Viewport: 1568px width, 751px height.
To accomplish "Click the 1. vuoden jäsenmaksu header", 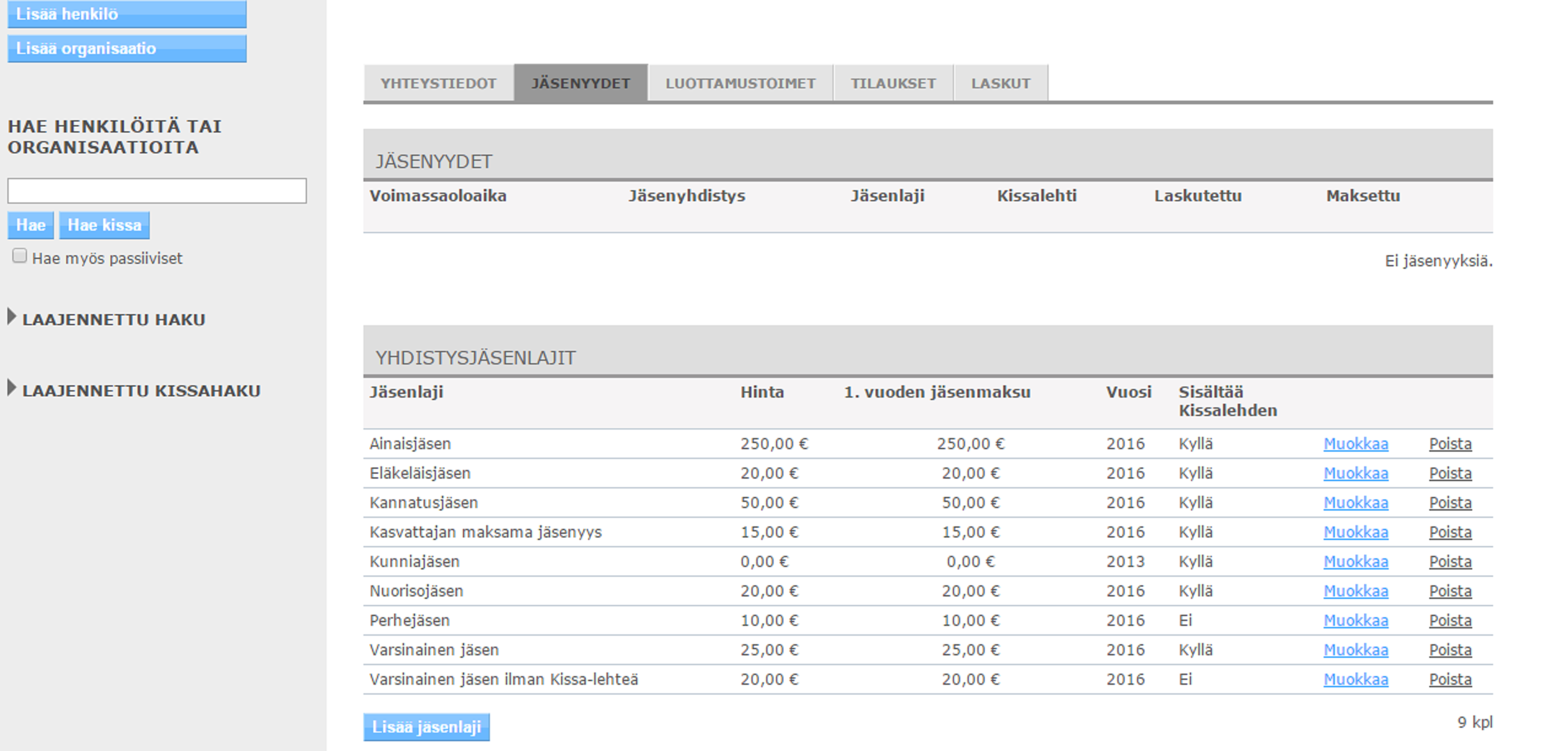I will tap(937, 392).
